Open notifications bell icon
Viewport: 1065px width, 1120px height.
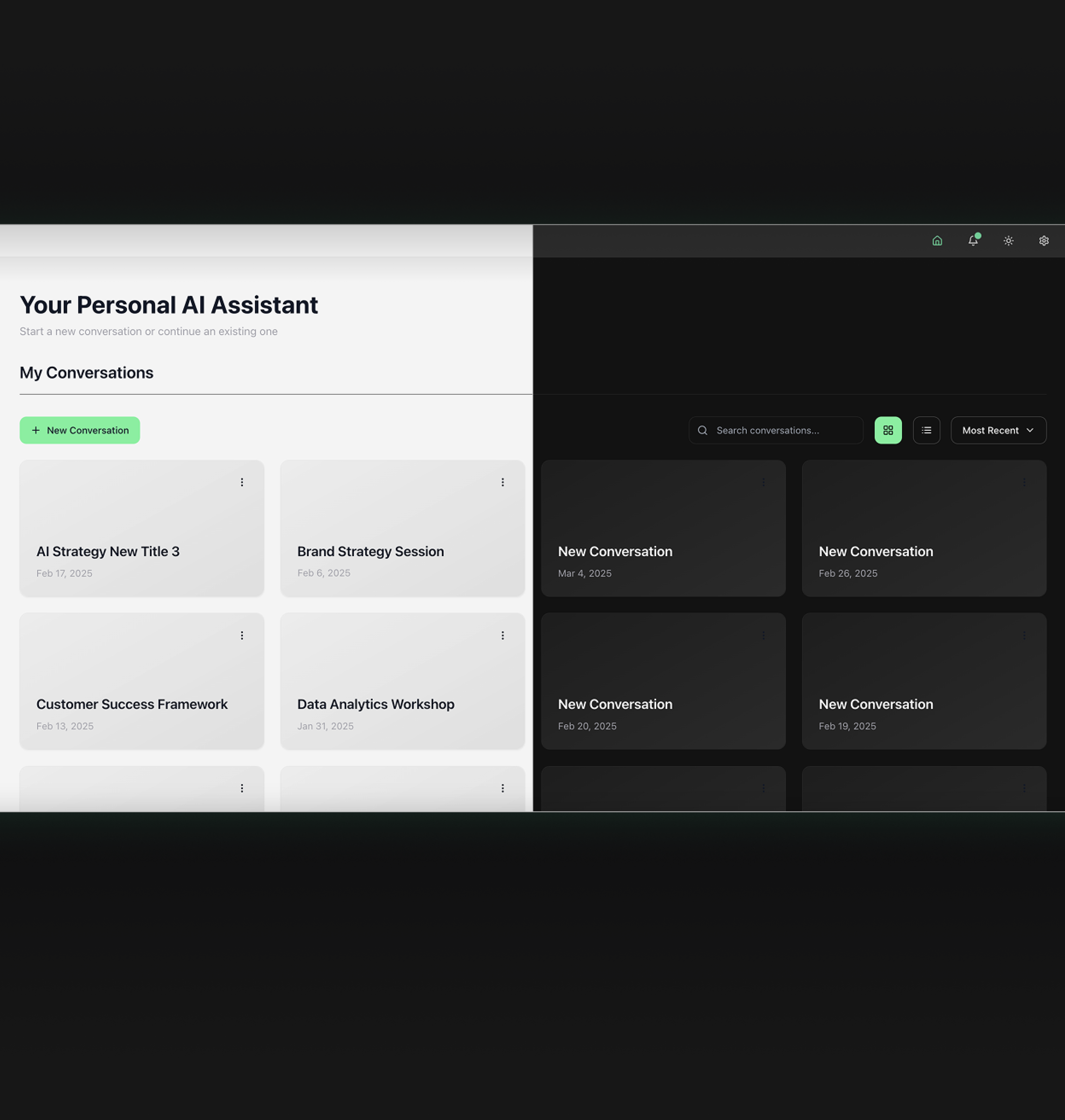click(x=973, y=241)
